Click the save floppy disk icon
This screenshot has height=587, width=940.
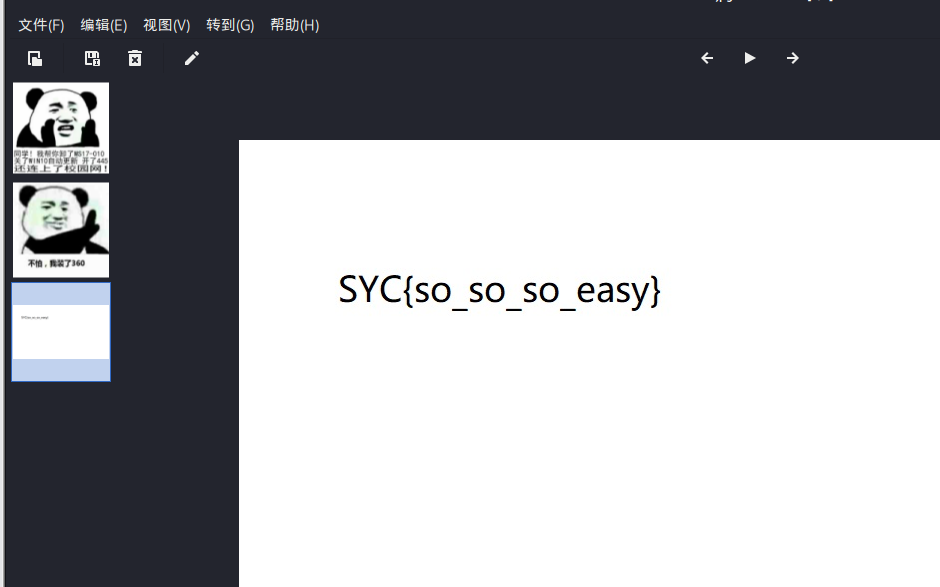(92, 58)
